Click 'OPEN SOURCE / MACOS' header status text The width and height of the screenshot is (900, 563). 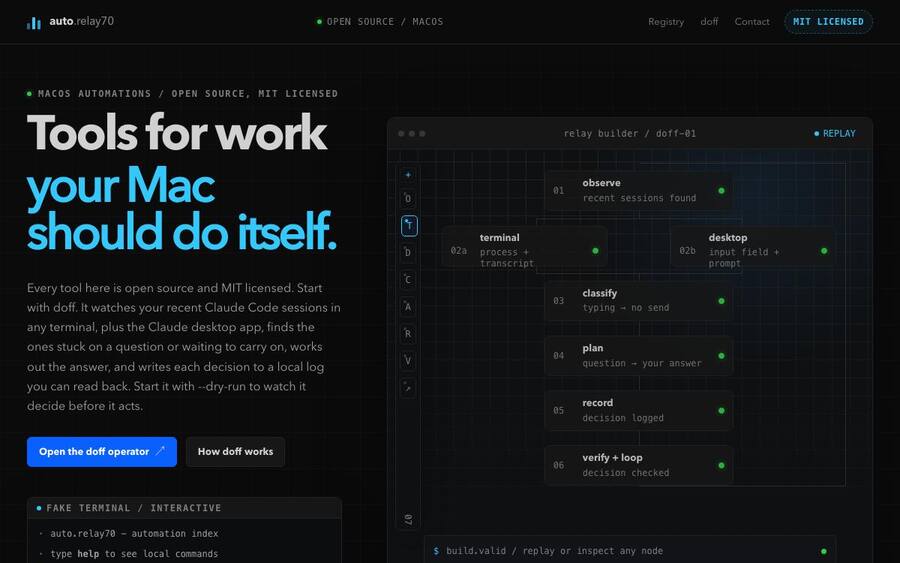coord(385,22)
